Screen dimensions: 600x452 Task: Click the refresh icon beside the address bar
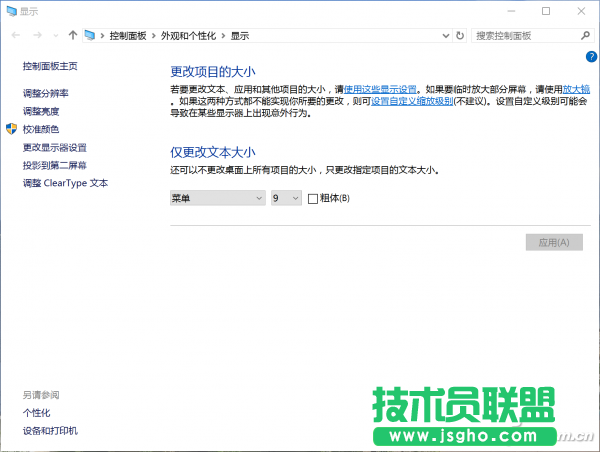pos(460,35)
